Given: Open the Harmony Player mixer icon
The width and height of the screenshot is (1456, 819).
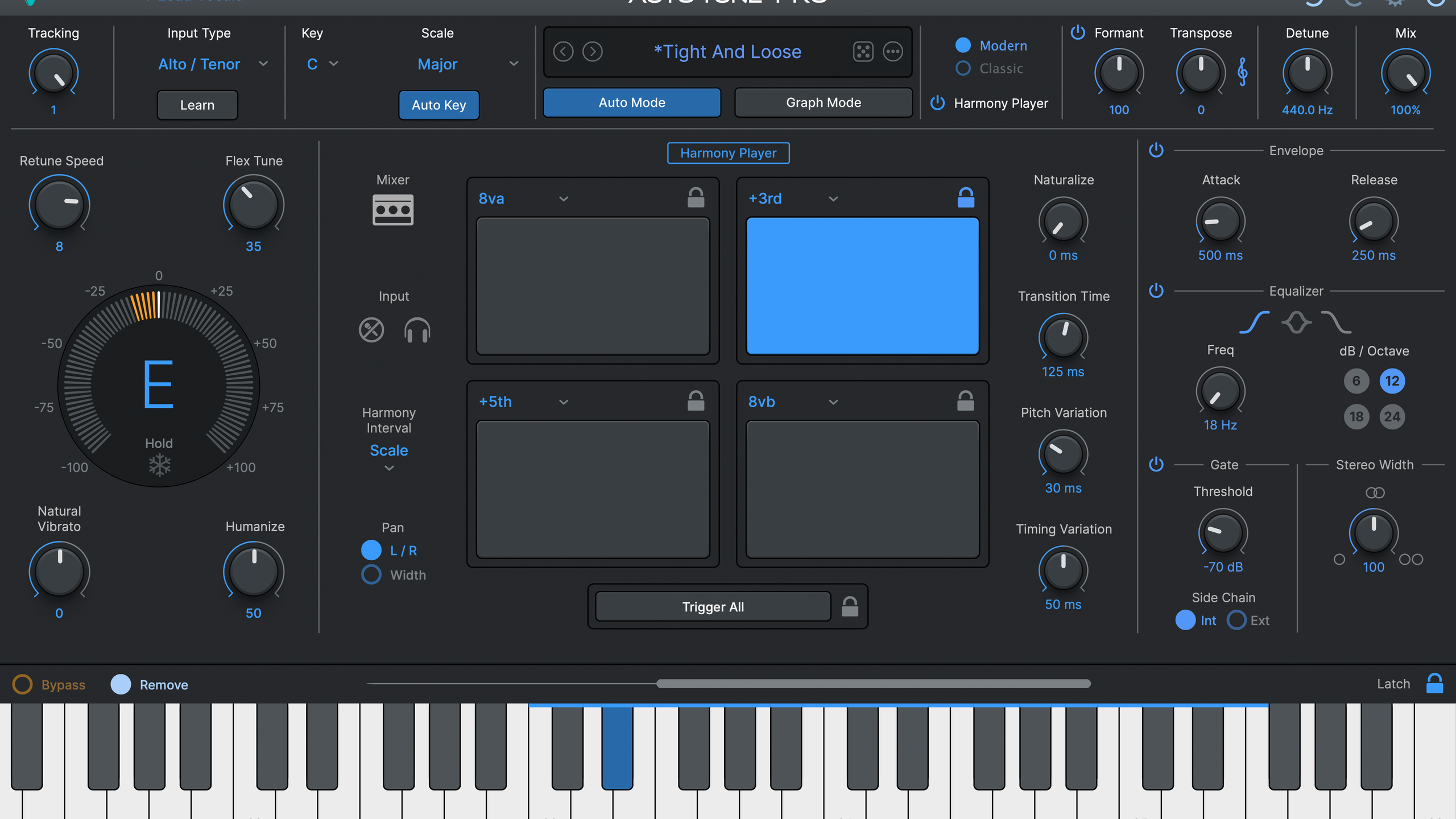Looking at the screenshot, I should tap(392, 210).
